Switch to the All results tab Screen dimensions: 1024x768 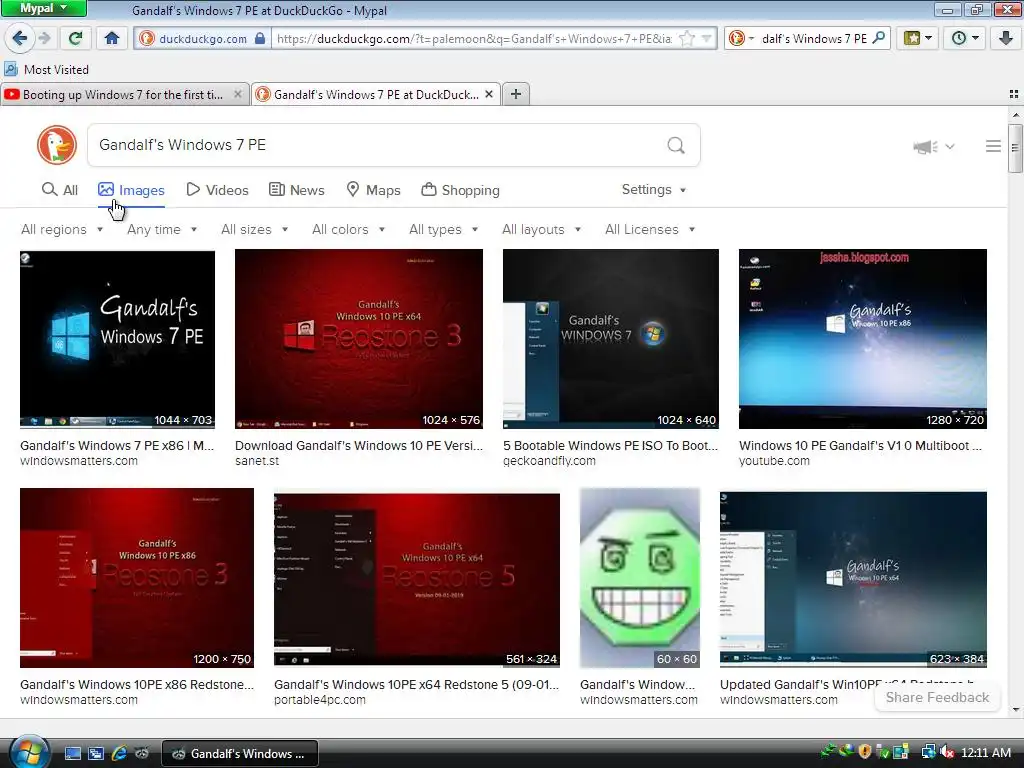[59, 190]
